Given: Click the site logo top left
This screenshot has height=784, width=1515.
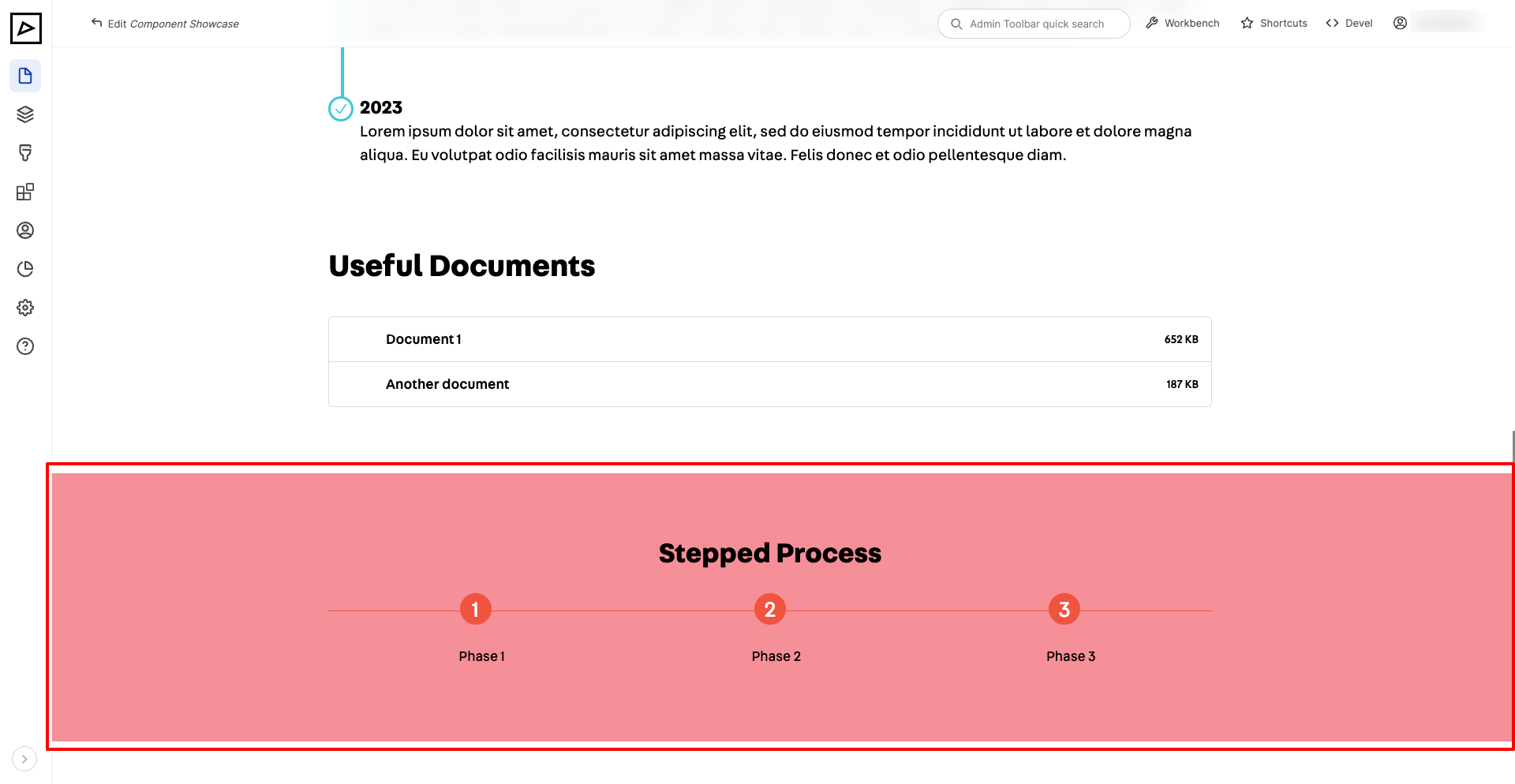Looking at the screenshot, I should point(26,28).
